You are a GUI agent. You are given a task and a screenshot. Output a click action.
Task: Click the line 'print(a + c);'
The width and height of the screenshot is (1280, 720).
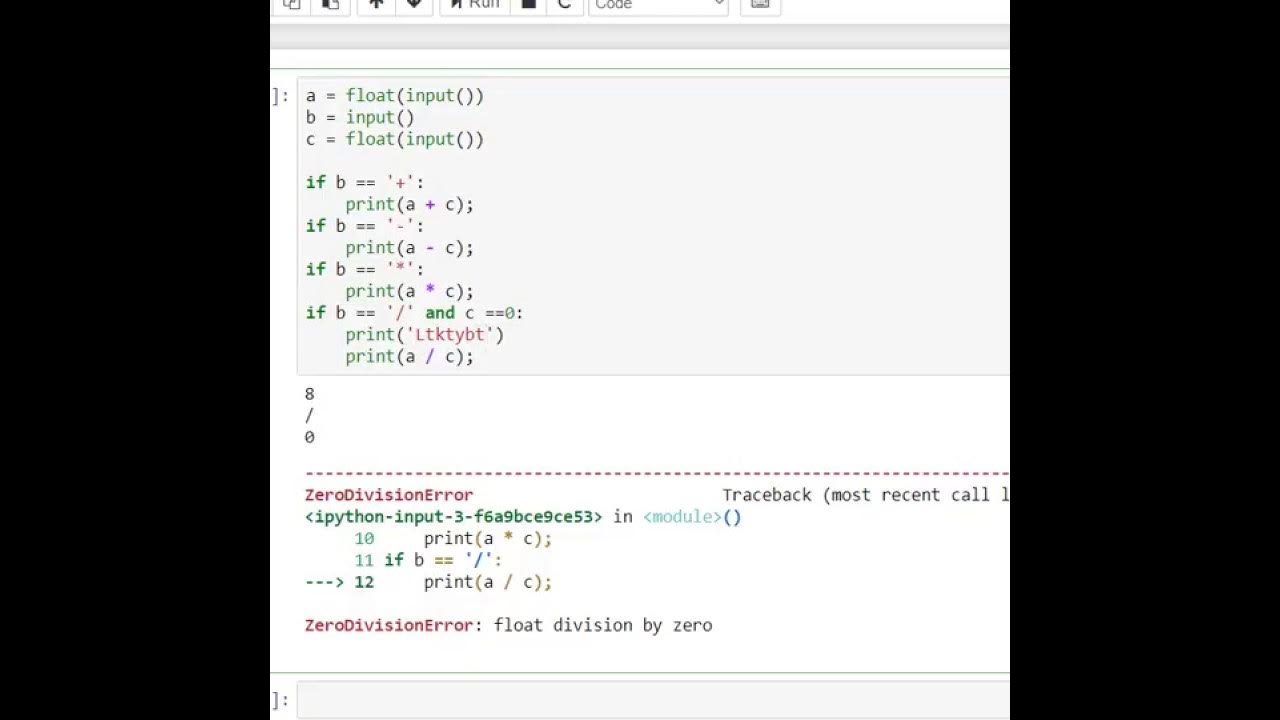click(409, 204)
